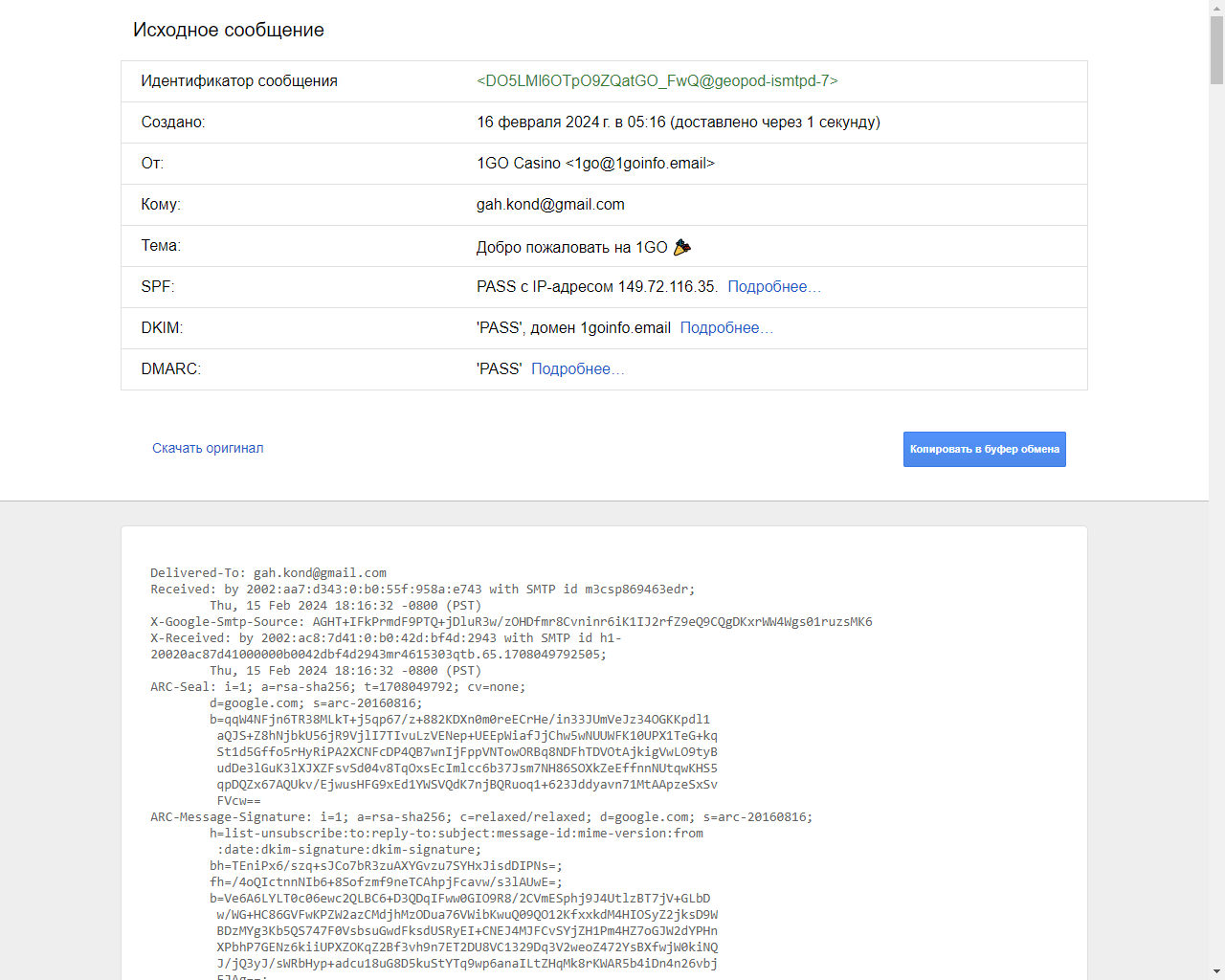Viewport: 1225px width, 980px height.
Task: Click 'Скачать оригинал' link
Action: [x=208, y=448]
